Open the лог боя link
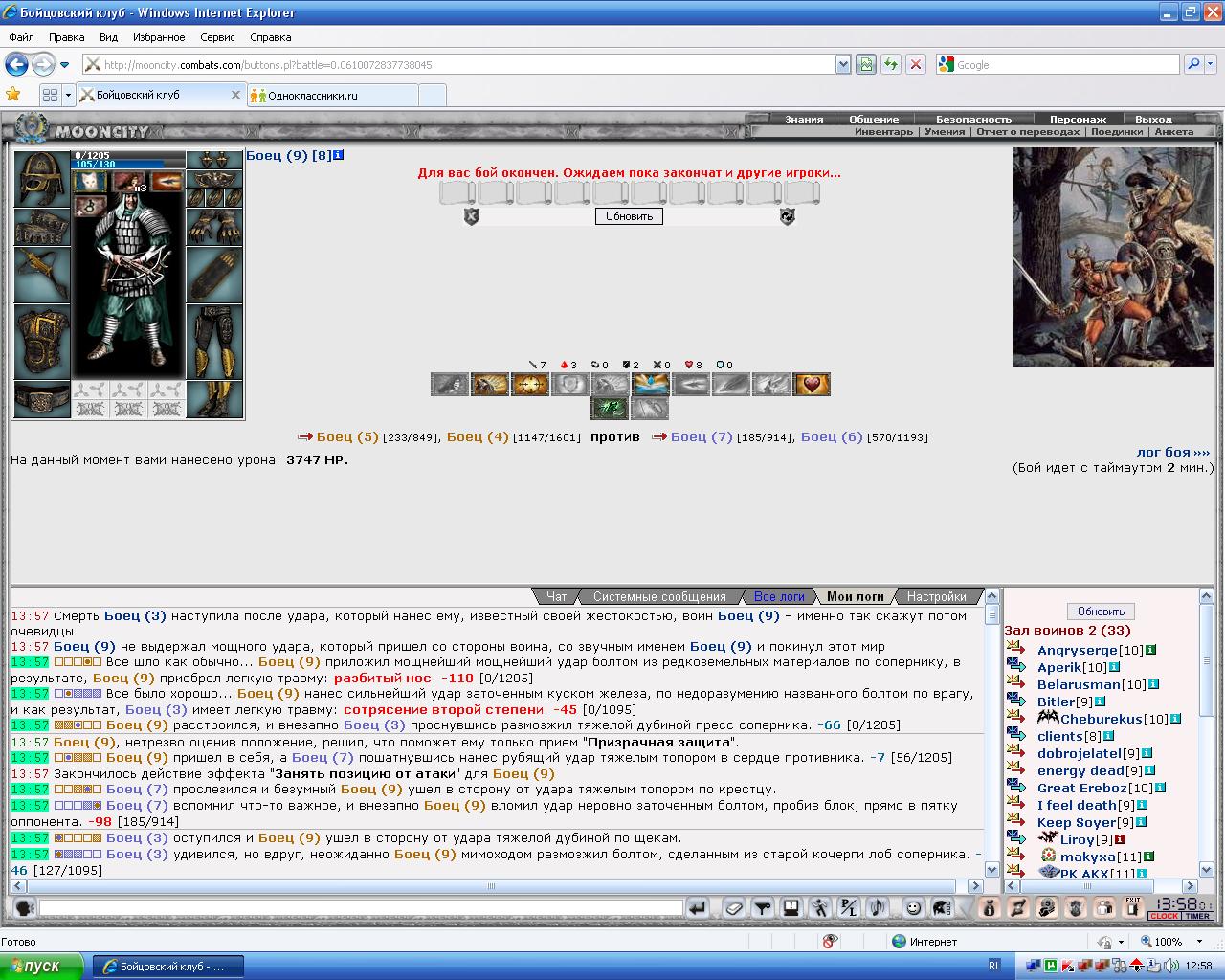1225x980 pixels. [x=1173, y=452]
